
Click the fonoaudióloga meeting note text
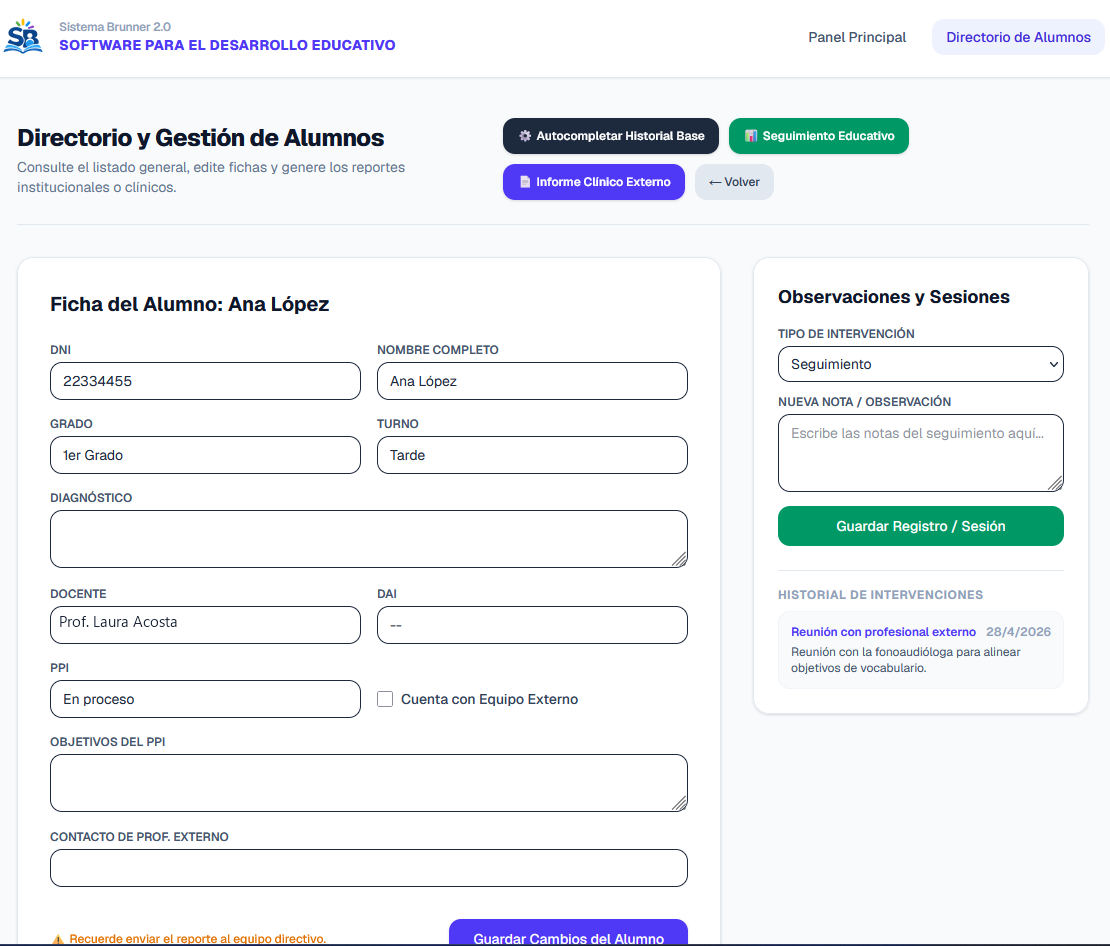[905, 660]
